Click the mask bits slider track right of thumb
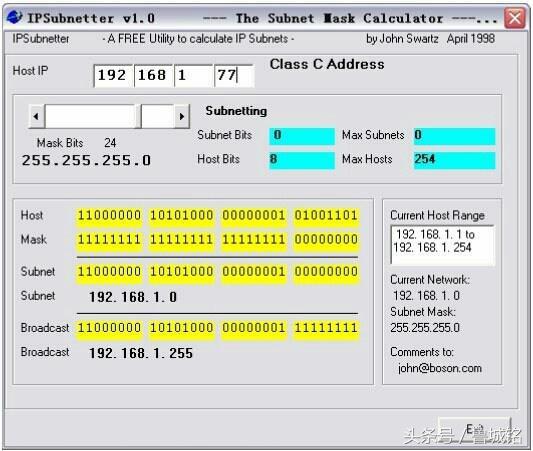533x451 pixels. pyautogui.click(x=158, y=116)
